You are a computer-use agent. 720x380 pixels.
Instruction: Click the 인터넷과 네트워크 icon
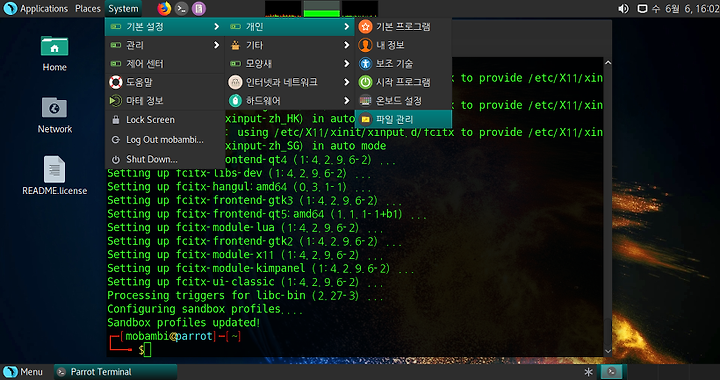[x=235, y=82]
